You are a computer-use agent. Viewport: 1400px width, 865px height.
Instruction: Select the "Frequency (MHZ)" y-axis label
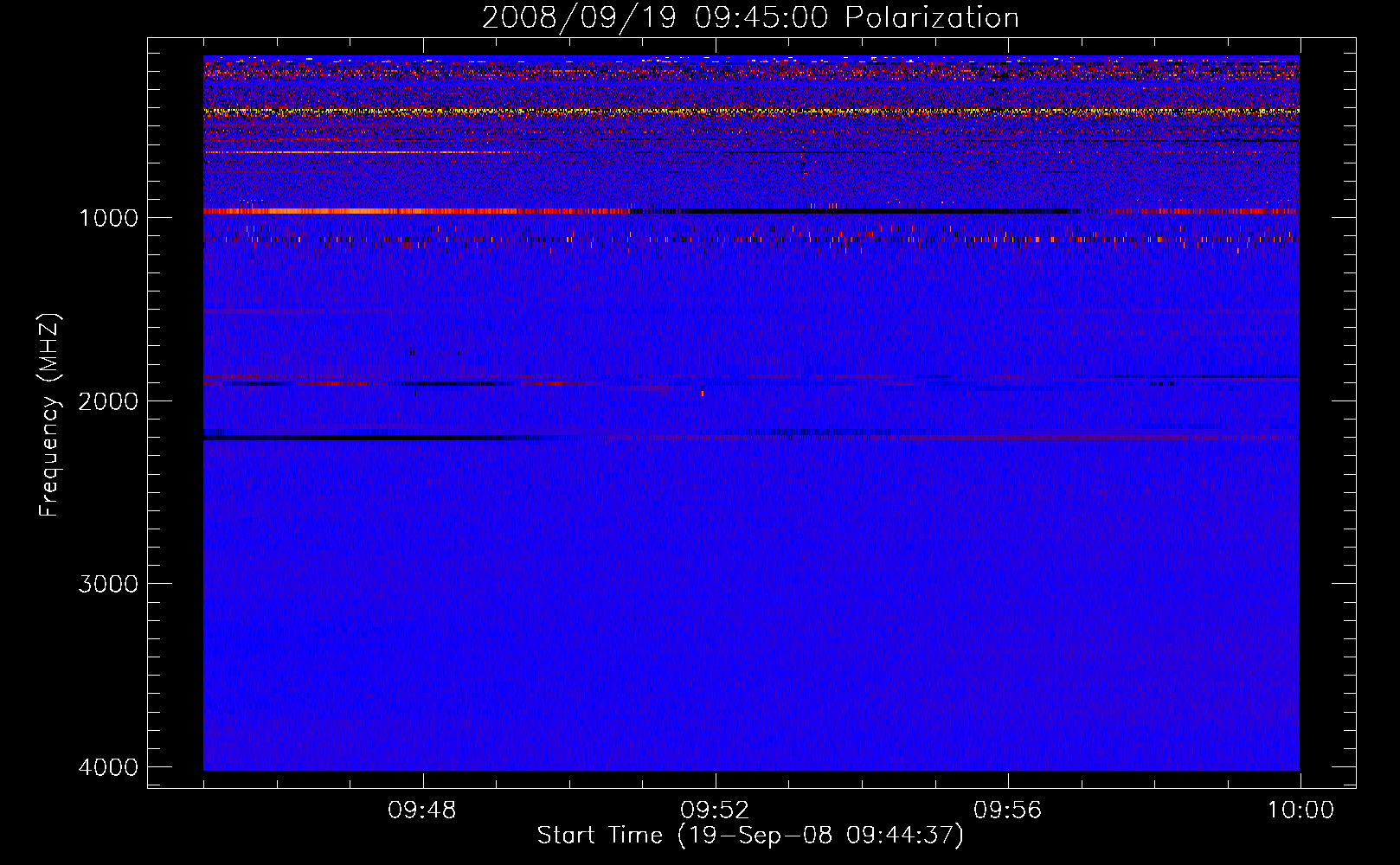[x=49, y=415]
